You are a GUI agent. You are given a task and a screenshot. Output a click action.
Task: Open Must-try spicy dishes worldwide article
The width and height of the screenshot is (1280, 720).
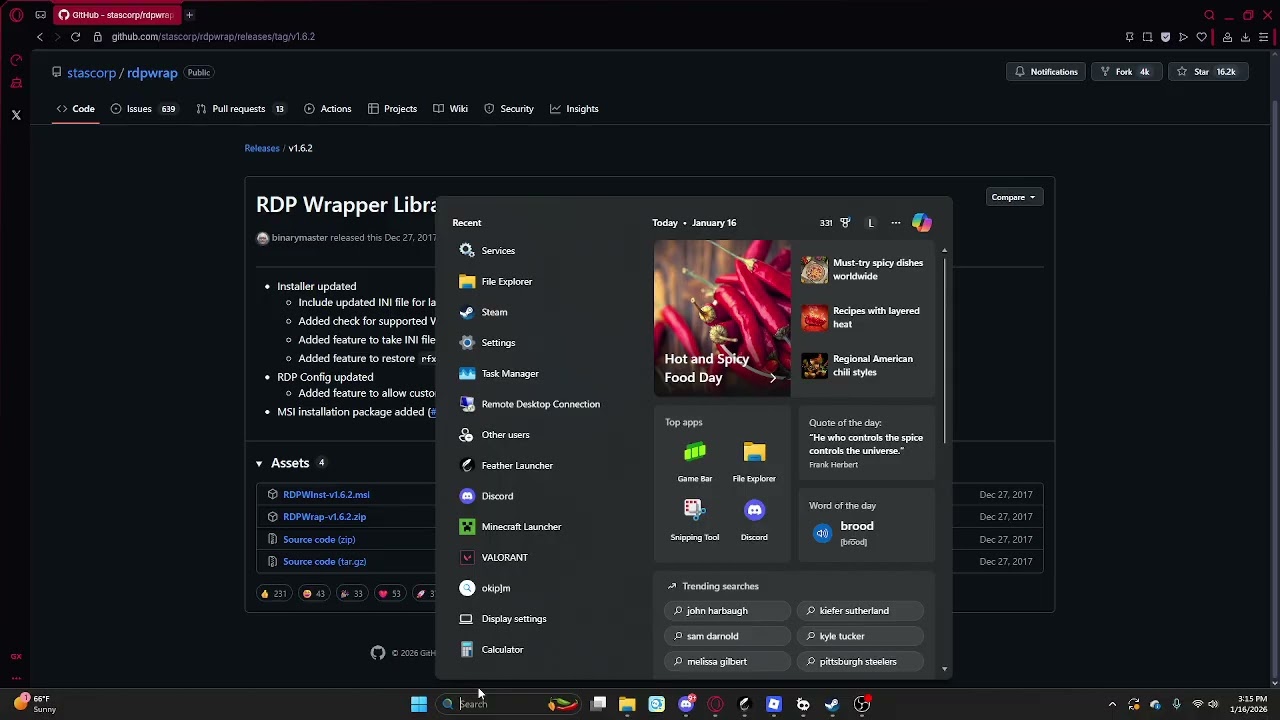[x=866, y=270]
